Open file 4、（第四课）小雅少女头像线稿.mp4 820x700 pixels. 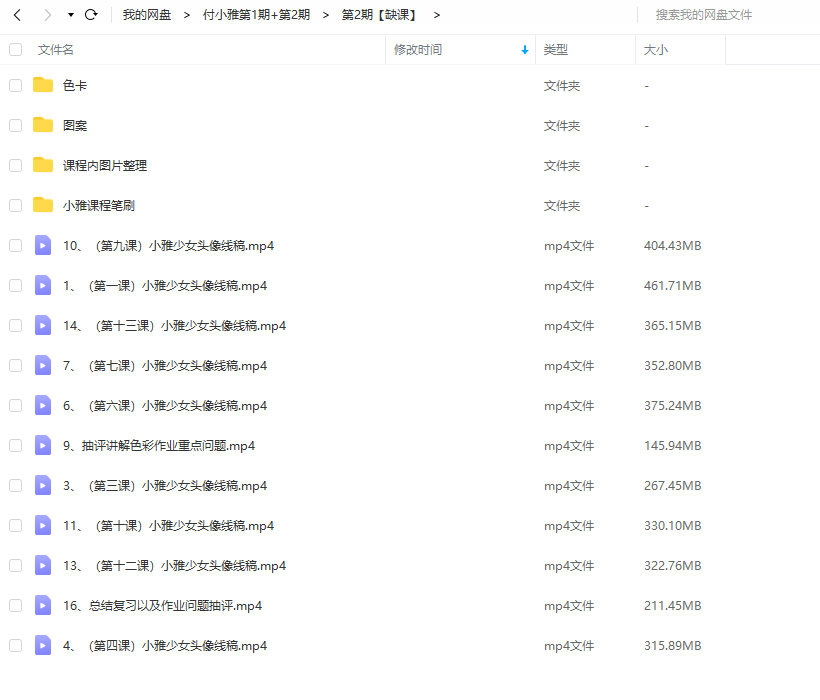click(165, 645)
